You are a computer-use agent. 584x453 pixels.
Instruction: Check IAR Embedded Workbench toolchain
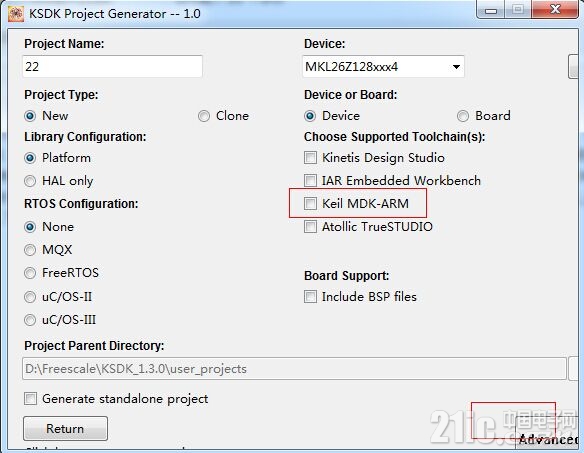(310, 181)
